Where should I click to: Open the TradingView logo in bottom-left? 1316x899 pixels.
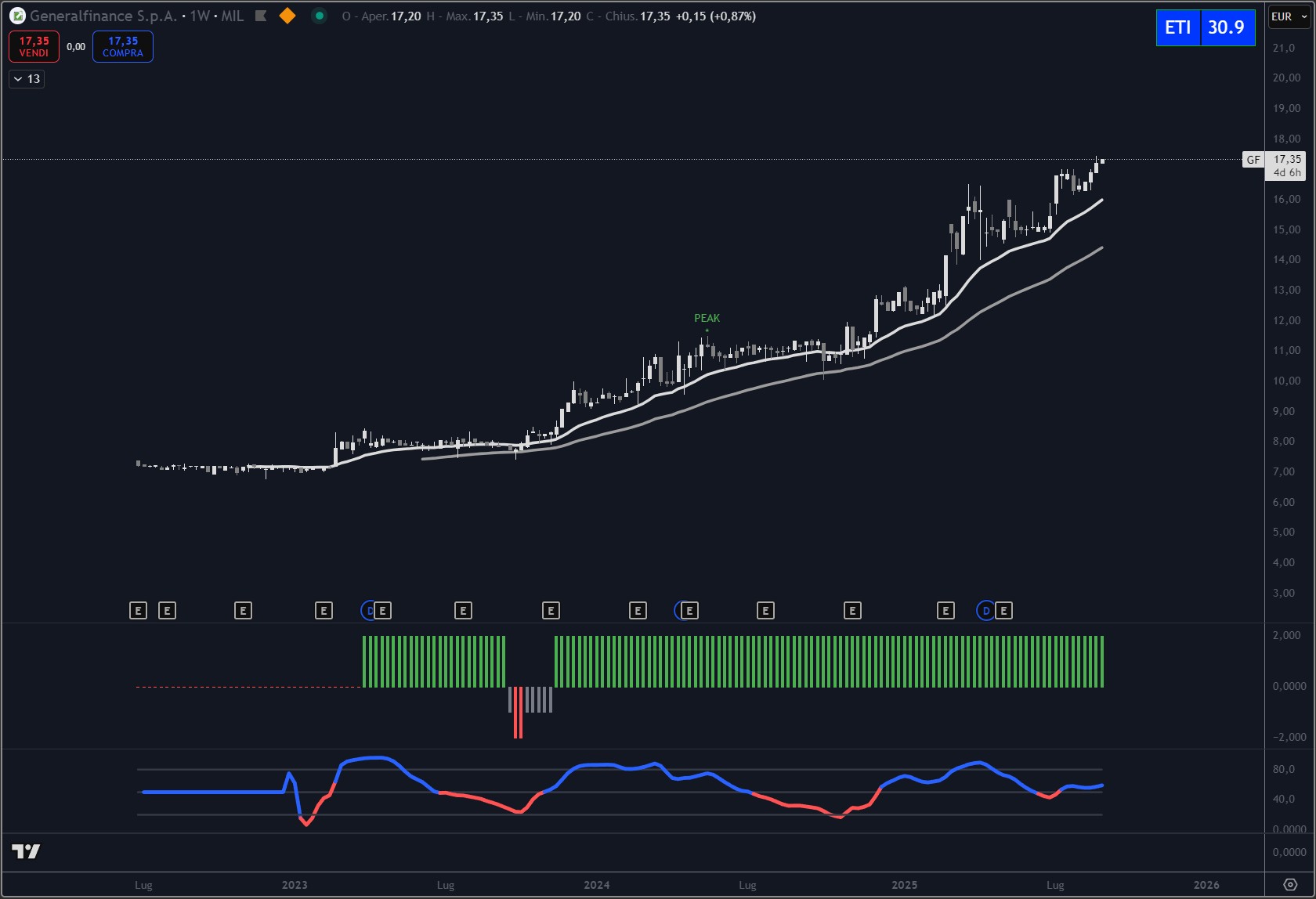[26, 851]
